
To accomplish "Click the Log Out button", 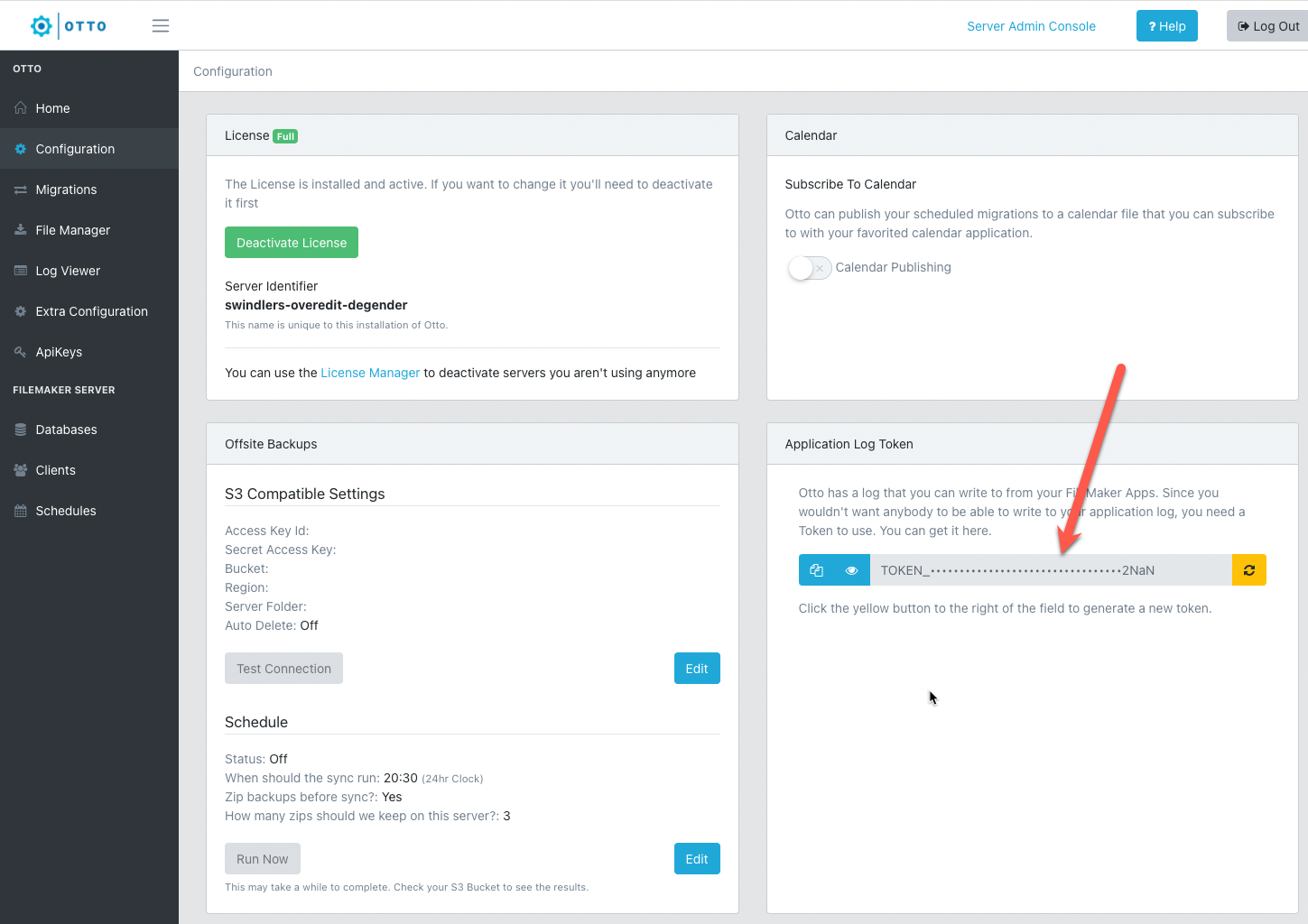I will click(1267, 26).
